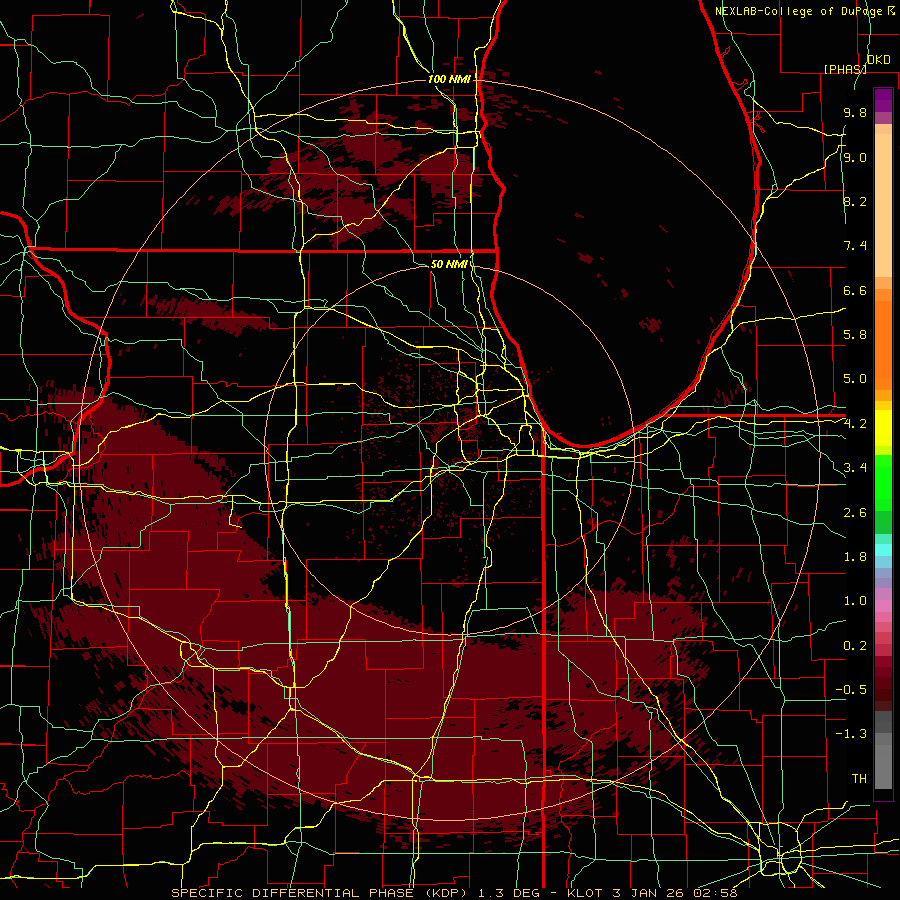The width and height of the screenshot is (900, 900).
Task: Click the 4.2 scale value
Action: click(x=855, y=424)
